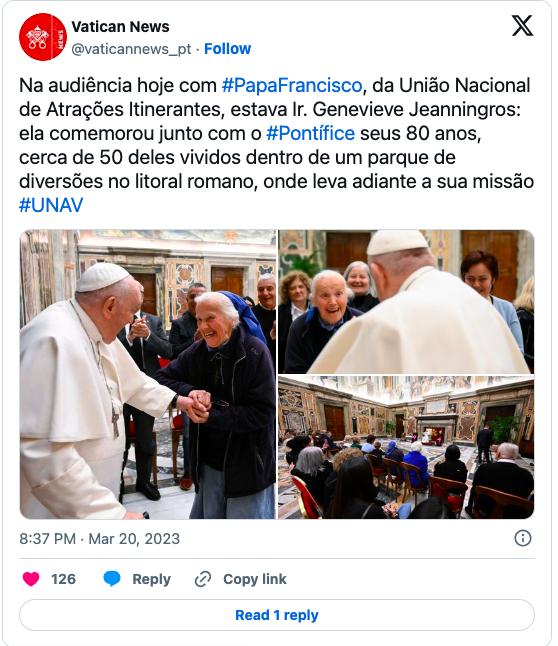Open the large handshake photo
Viewport: 558px width, 646px height.
(x=148, y=374)
